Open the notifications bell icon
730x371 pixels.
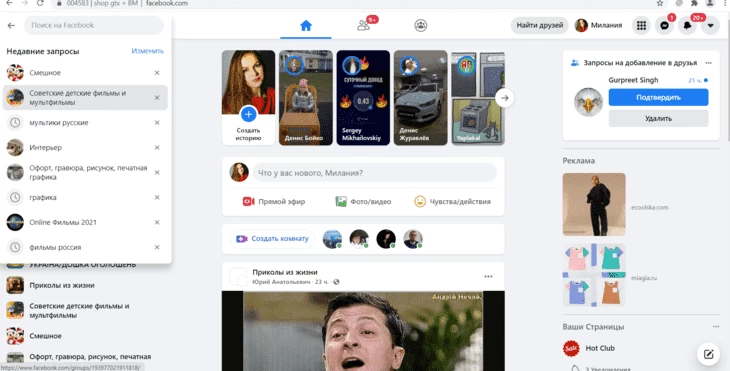coord(688,26)
